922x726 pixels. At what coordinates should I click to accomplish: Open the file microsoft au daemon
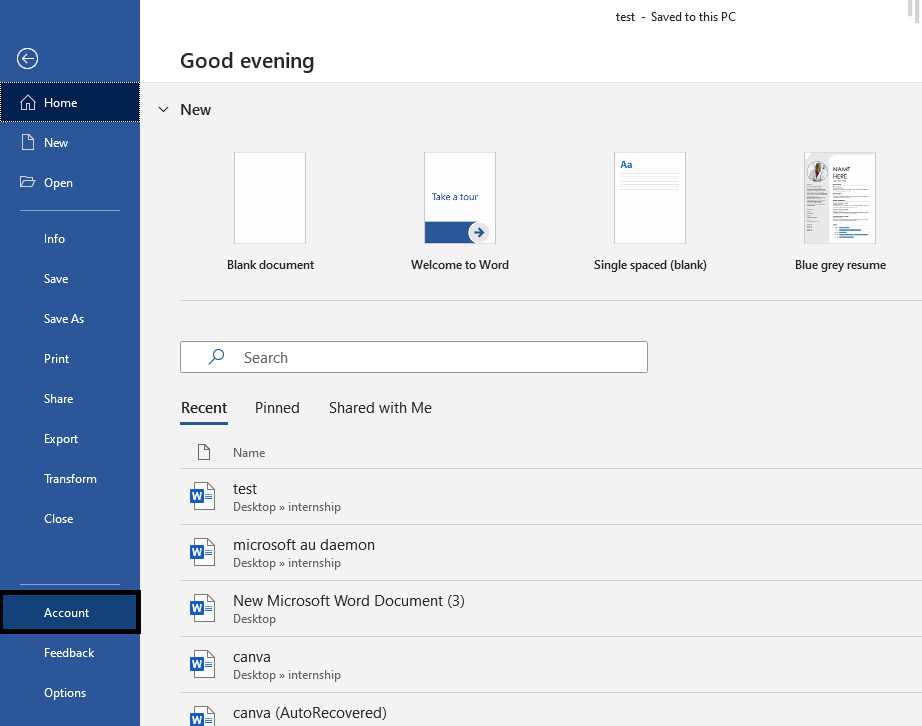pyautogui.click(x=551, y=553)
